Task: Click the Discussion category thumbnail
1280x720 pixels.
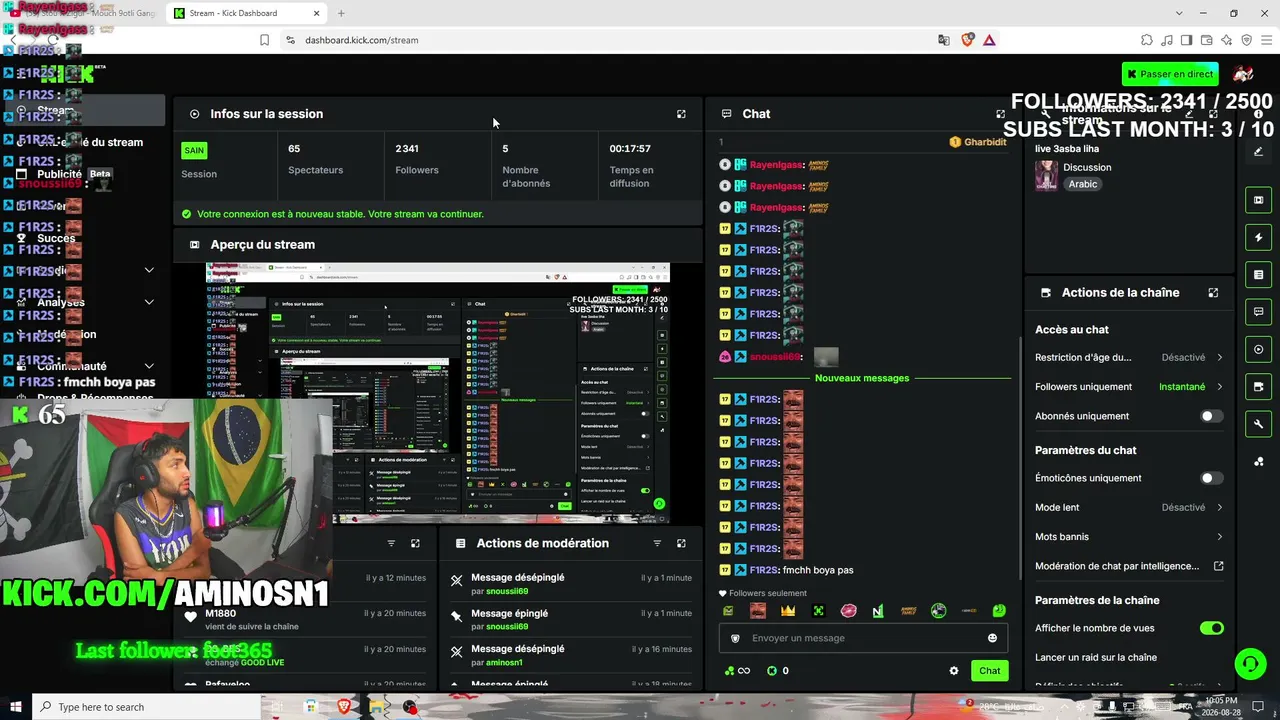Action: (1046, 175)
